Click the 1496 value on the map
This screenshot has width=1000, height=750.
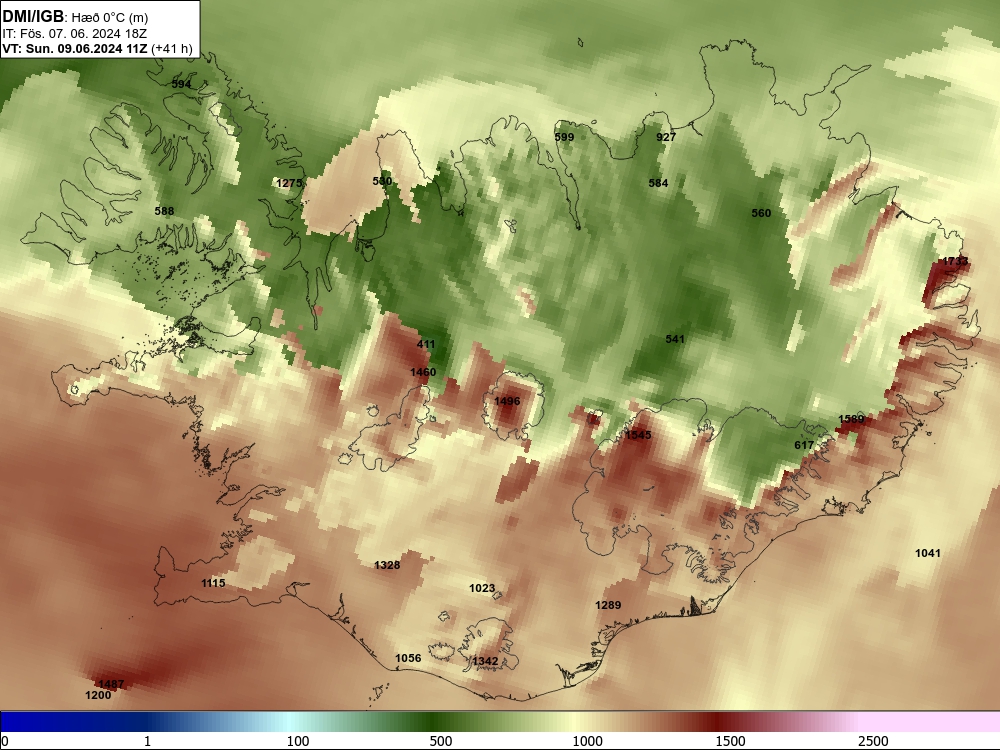[x=507, y=401]
